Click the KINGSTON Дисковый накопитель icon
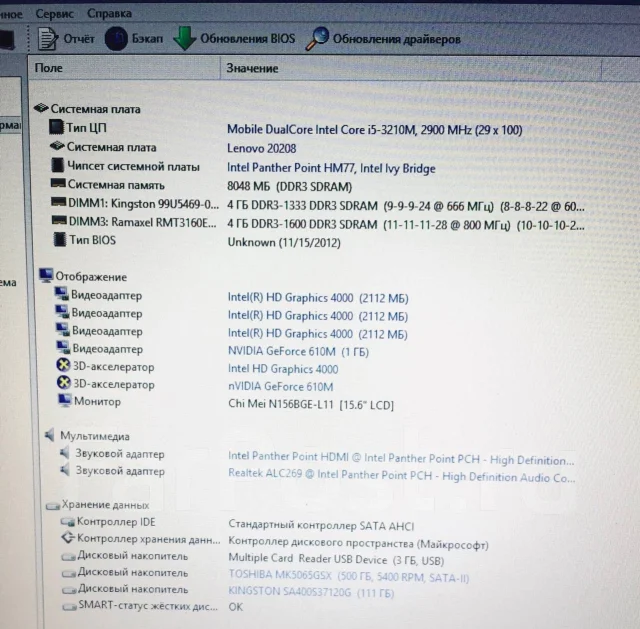Screen dimensions: 640x629 tap(69, 590)
